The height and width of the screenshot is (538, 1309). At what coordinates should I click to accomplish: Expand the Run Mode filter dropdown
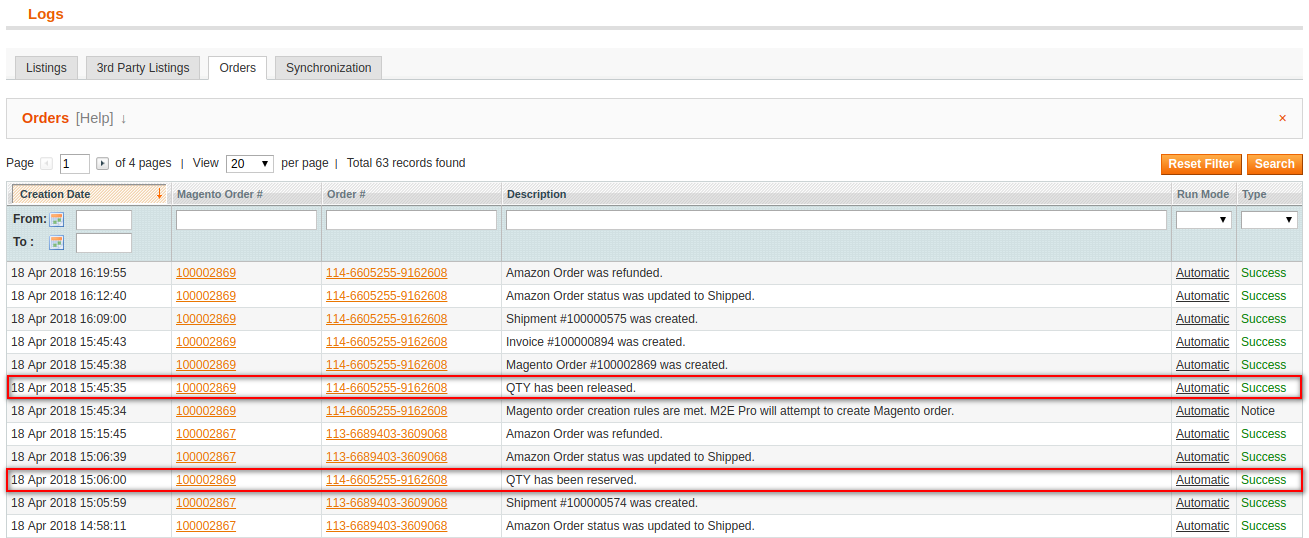[x=1203, y=220]
